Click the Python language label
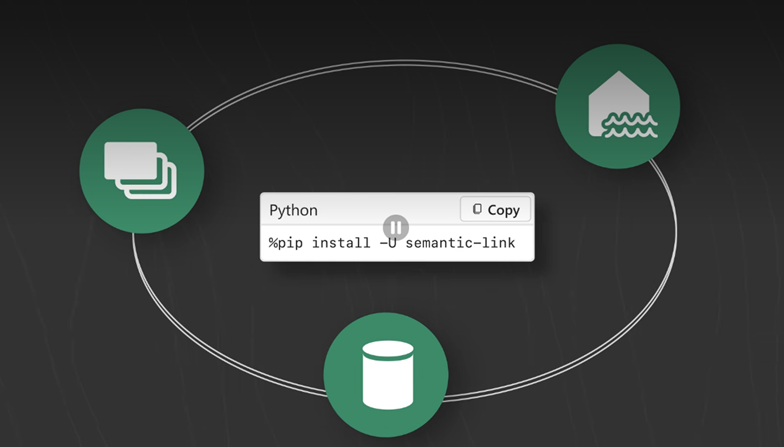The height and width of the screenshot is (447, 784). (x=293, y=210)
